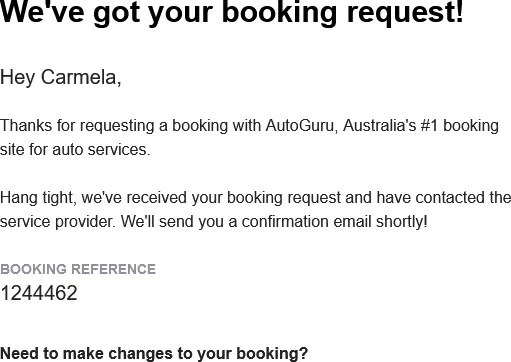Click the phrase "Hang tight,"

click(38, 198)
